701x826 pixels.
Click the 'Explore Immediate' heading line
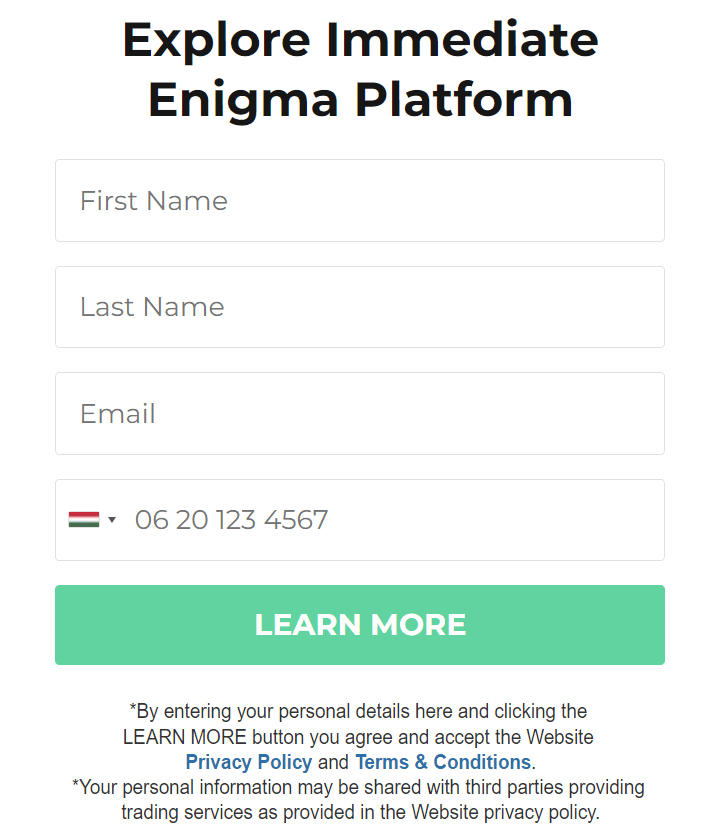pos(360,40)
